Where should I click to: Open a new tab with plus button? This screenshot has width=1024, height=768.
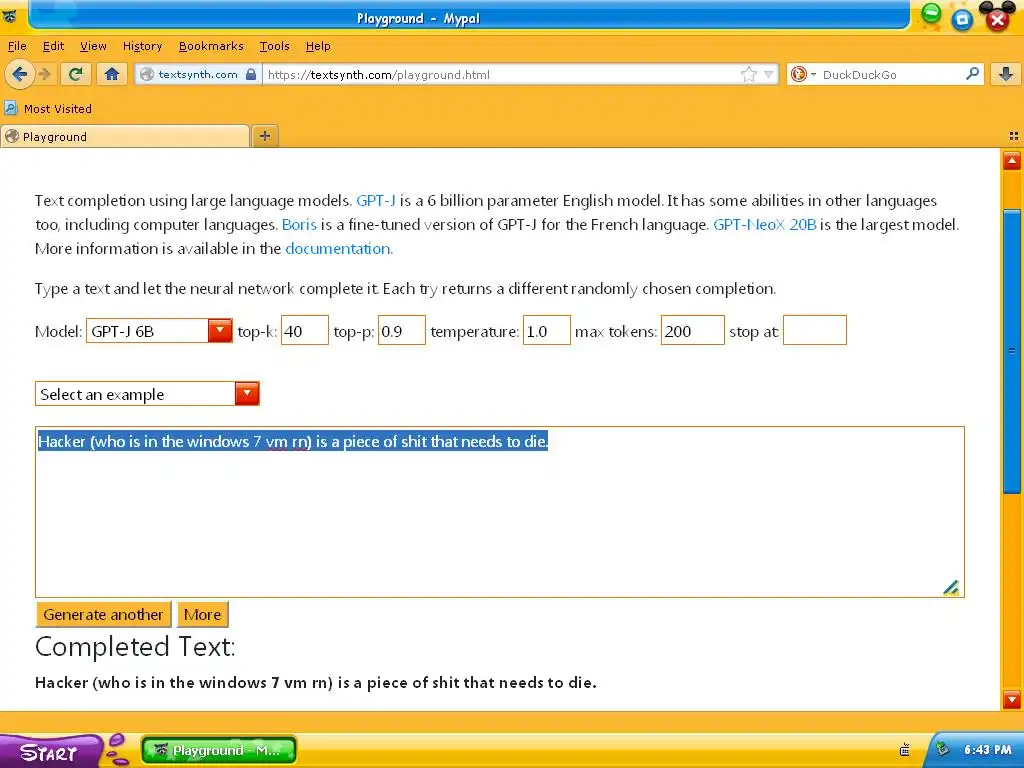(x=264, y=136)
